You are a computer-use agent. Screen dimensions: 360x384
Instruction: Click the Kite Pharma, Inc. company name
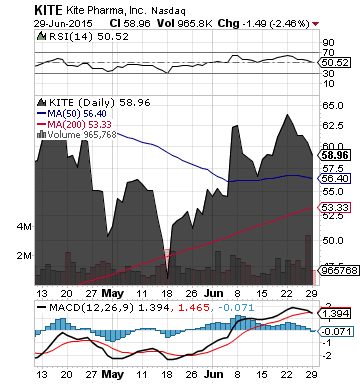click(106, 11)
